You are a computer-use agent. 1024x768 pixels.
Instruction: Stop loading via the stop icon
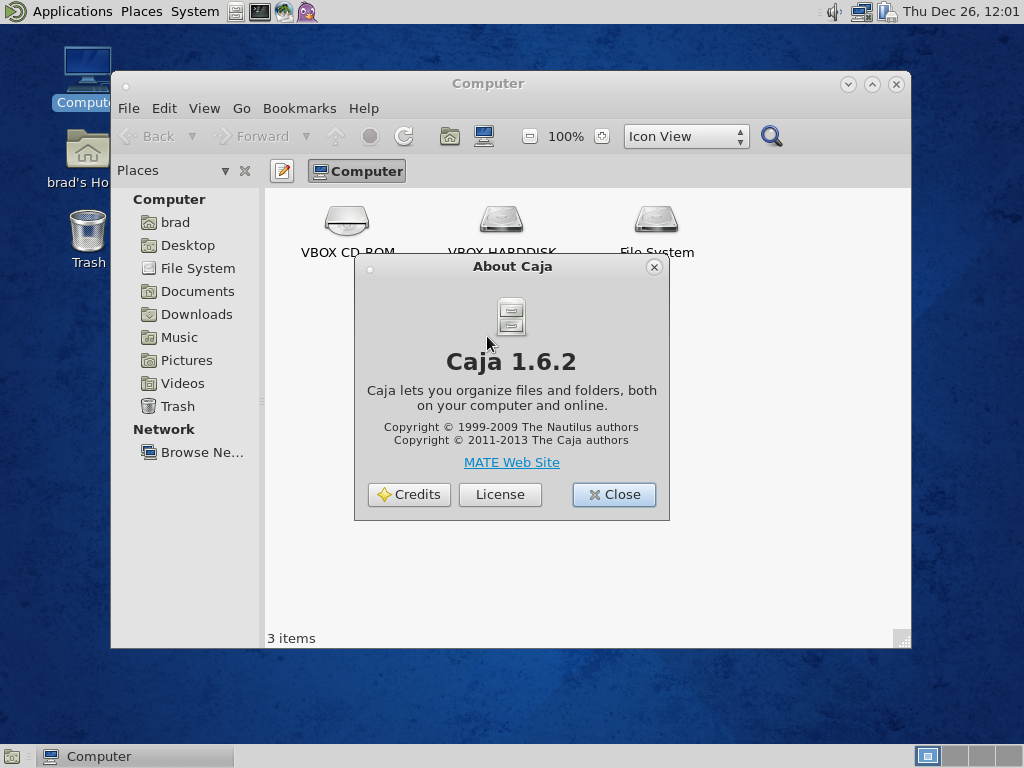pyautogui.click(x=370, y=136)
